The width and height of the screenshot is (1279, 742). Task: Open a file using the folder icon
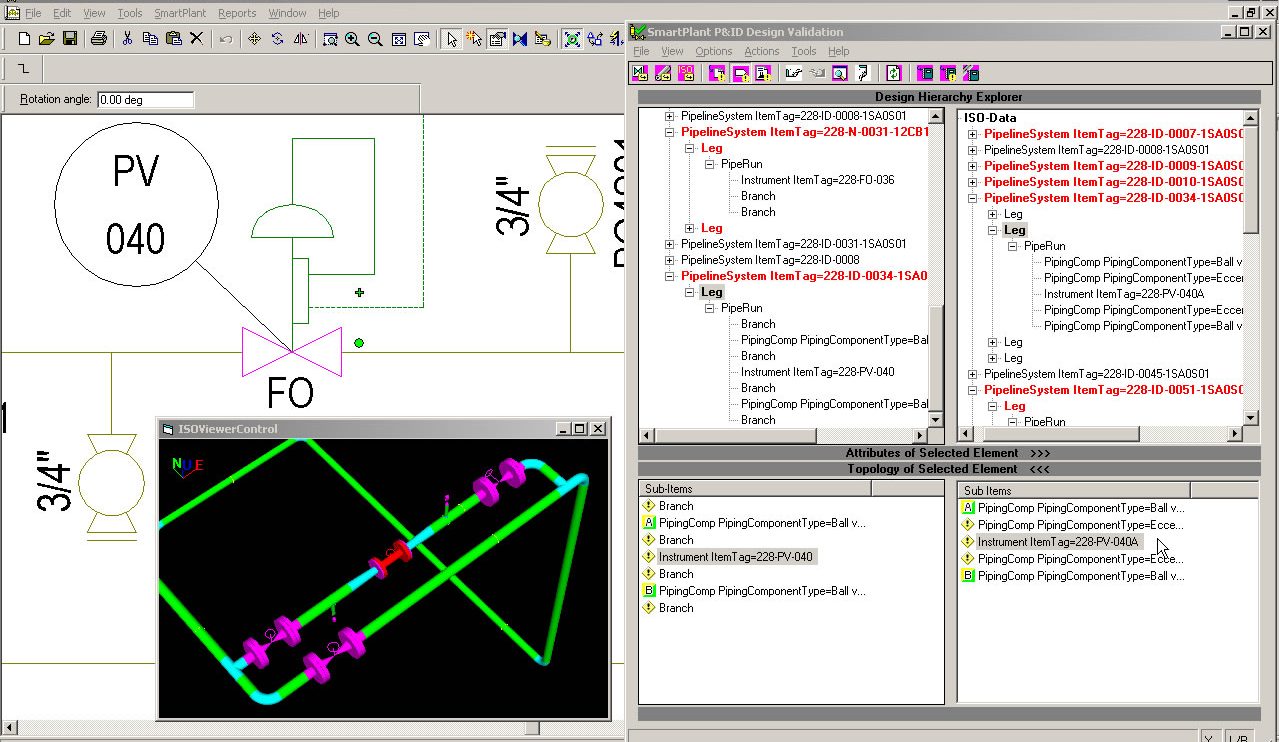46,39
